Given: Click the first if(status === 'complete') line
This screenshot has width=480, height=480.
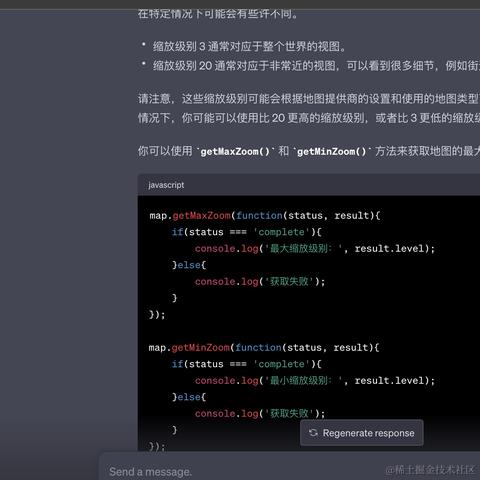Looking at the screenshot, I should (246, 232).
